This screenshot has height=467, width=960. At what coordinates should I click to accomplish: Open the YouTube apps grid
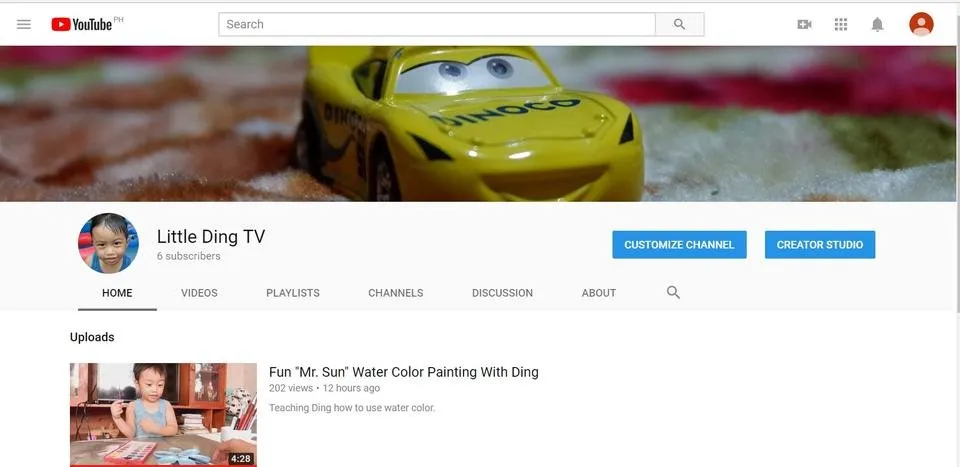coord(841,24)
